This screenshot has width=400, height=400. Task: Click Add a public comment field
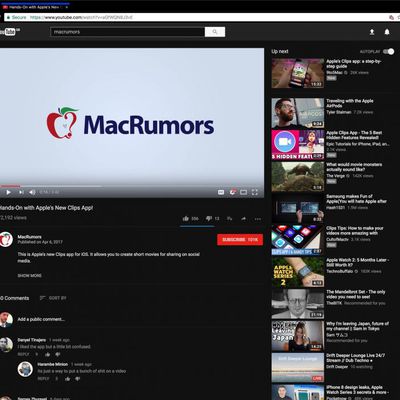pyautogui.click(x=41, y=319)
